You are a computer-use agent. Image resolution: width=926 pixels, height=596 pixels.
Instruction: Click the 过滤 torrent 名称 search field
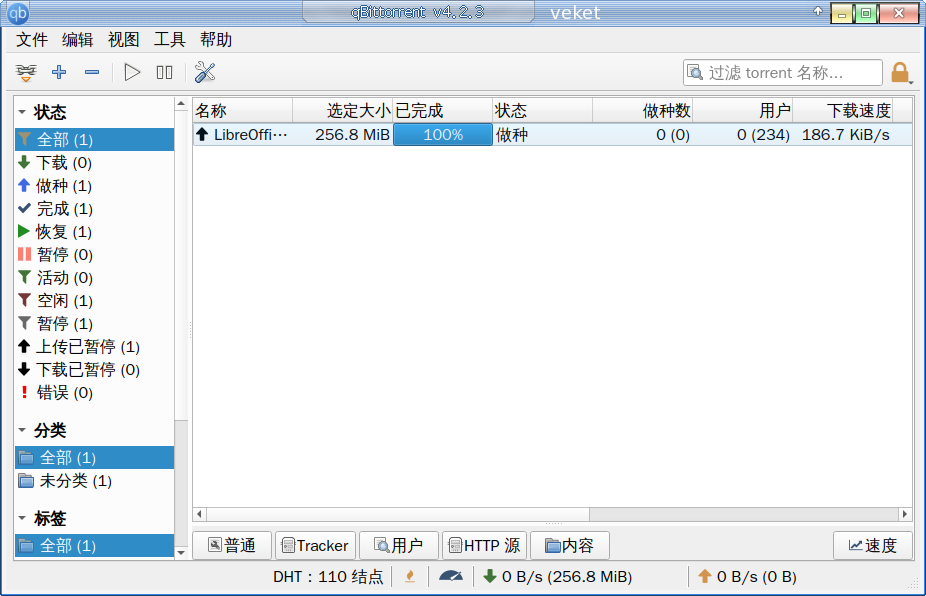point(783,73)
